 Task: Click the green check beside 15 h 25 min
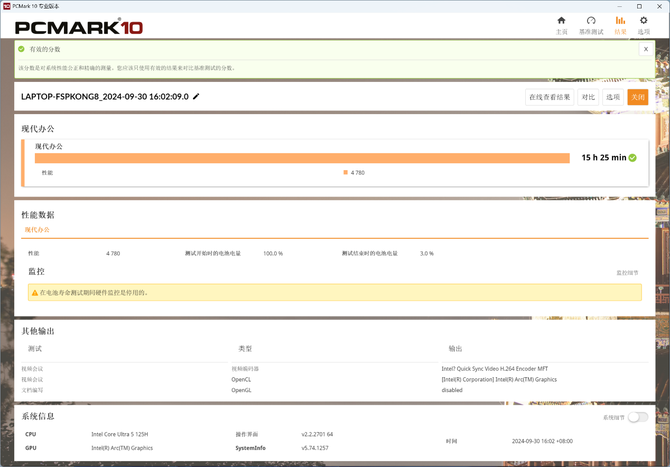[x=633, y=158]
